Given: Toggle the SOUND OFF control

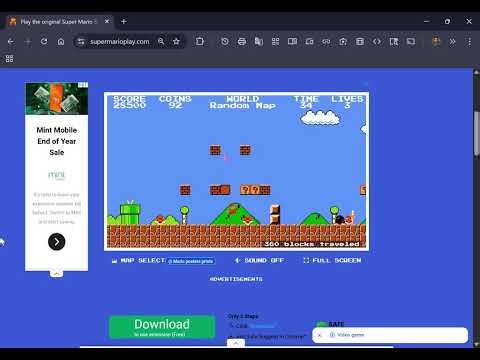Looking at the screenshot, I should 259,260.
